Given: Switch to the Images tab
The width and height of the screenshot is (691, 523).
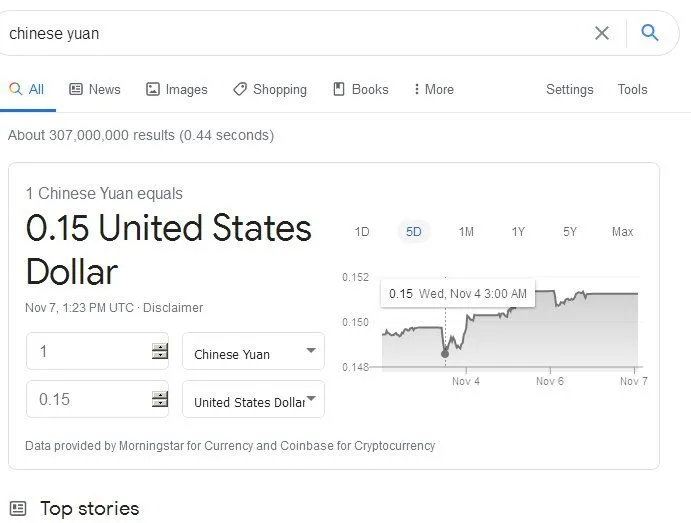Looking at the screenshot, I should (177, 89).
